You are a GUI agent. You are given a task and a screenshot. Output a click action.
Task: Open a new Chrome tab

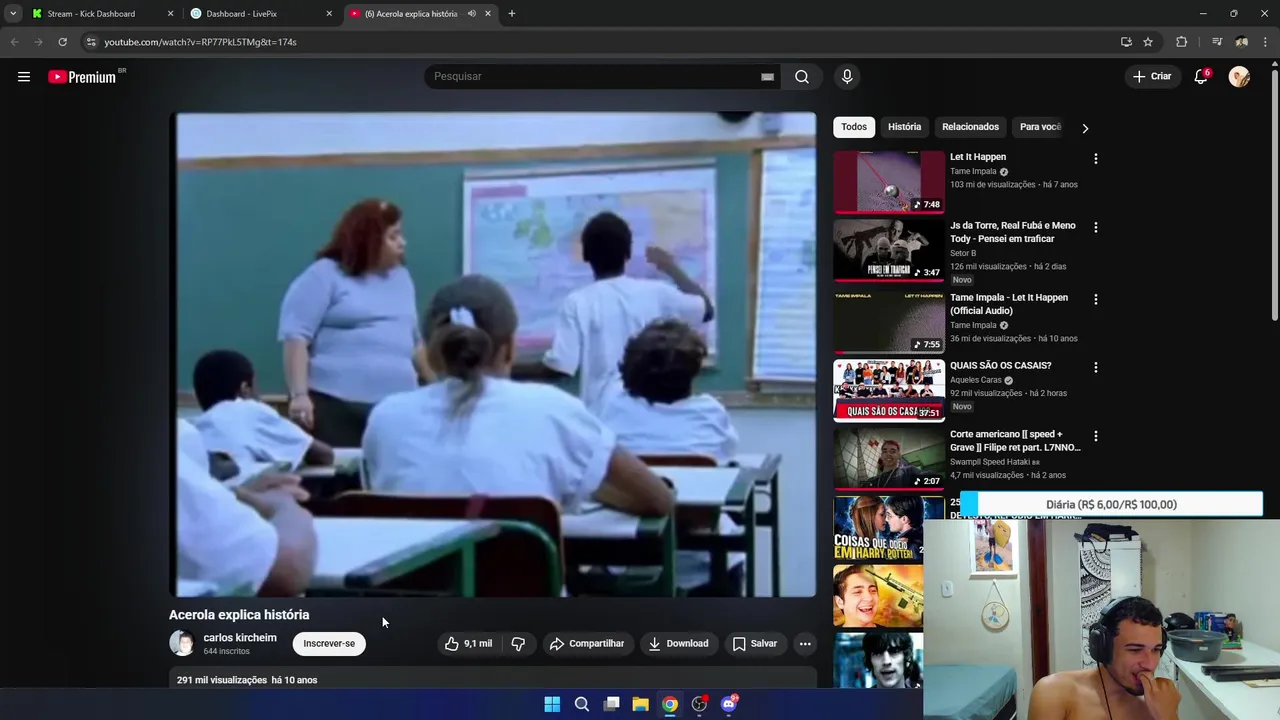[512, 14]
